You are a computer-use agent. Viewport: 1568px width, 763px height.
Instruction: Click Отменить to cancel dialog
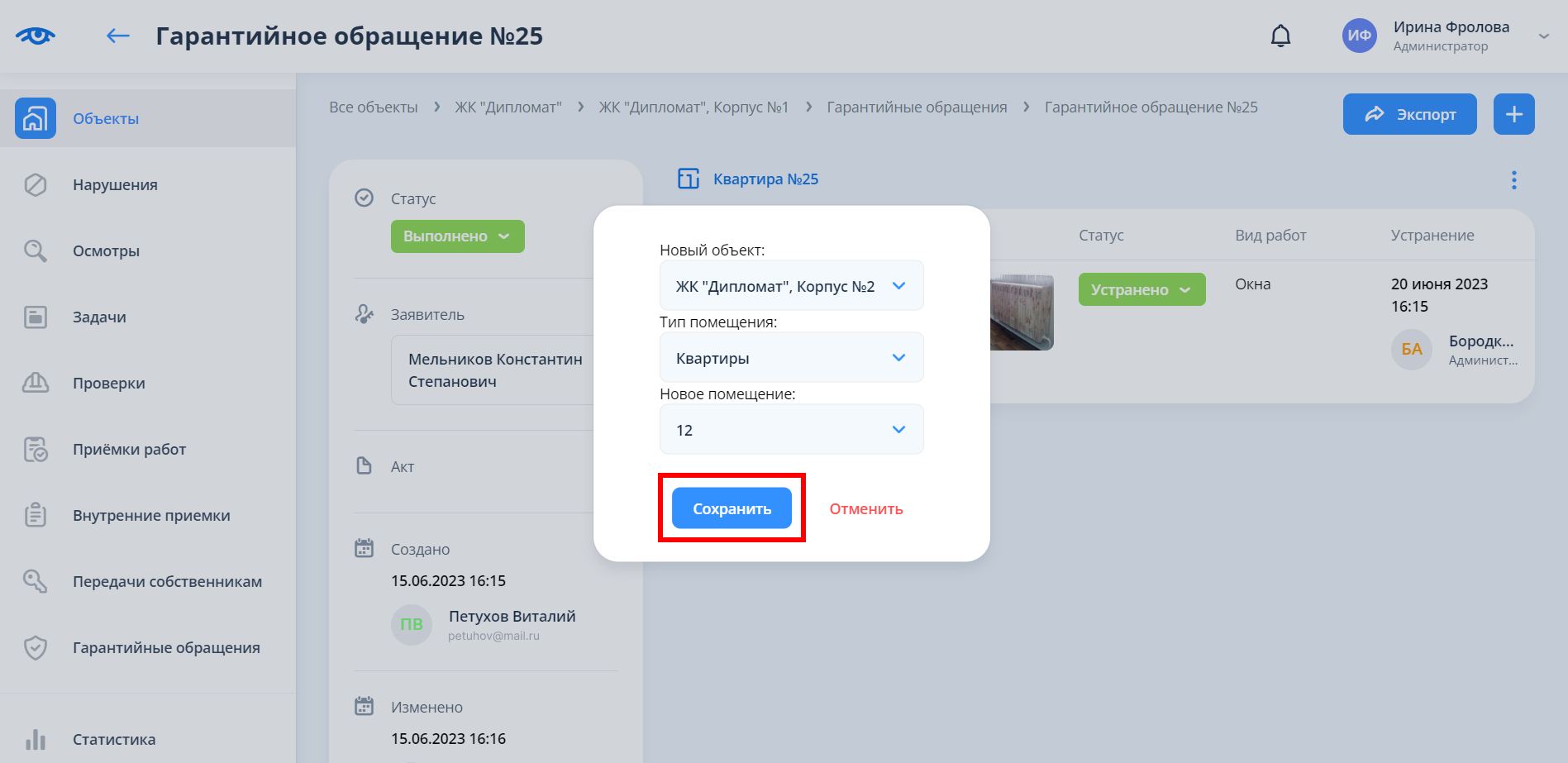[x=865, y=508]
